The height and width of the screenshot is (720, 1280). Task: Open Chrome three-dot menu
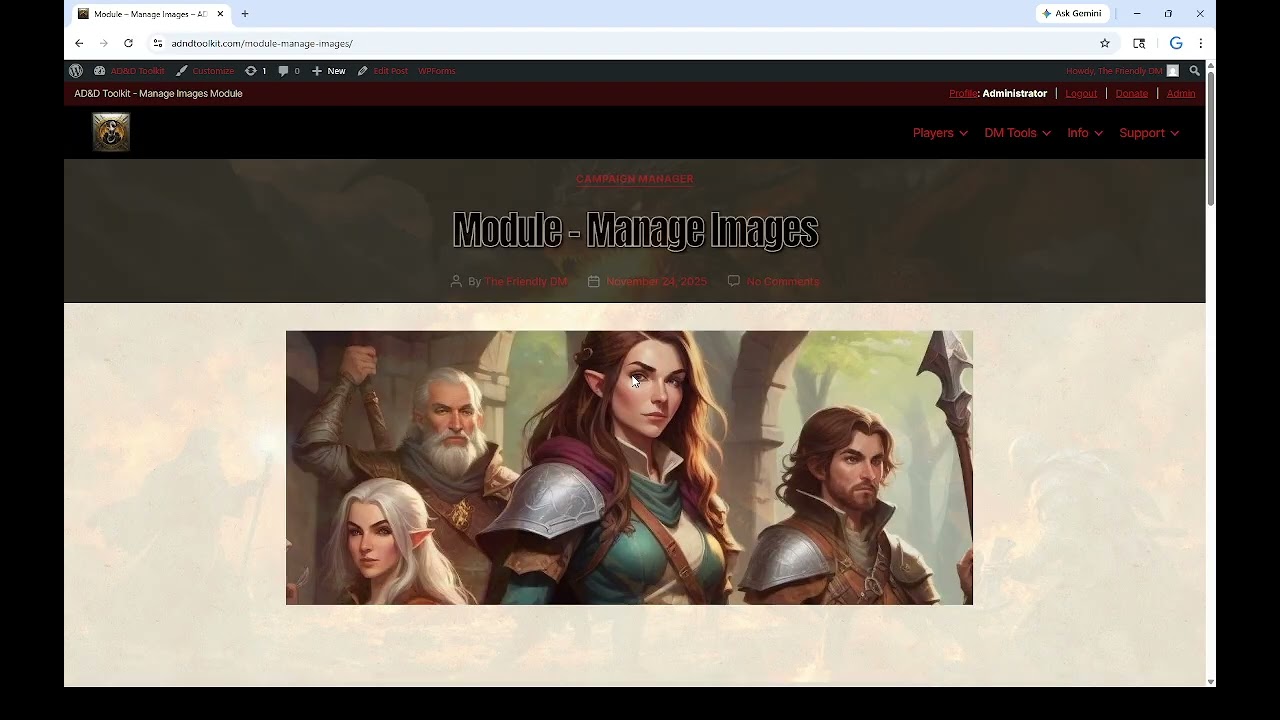click(1200, 43)
